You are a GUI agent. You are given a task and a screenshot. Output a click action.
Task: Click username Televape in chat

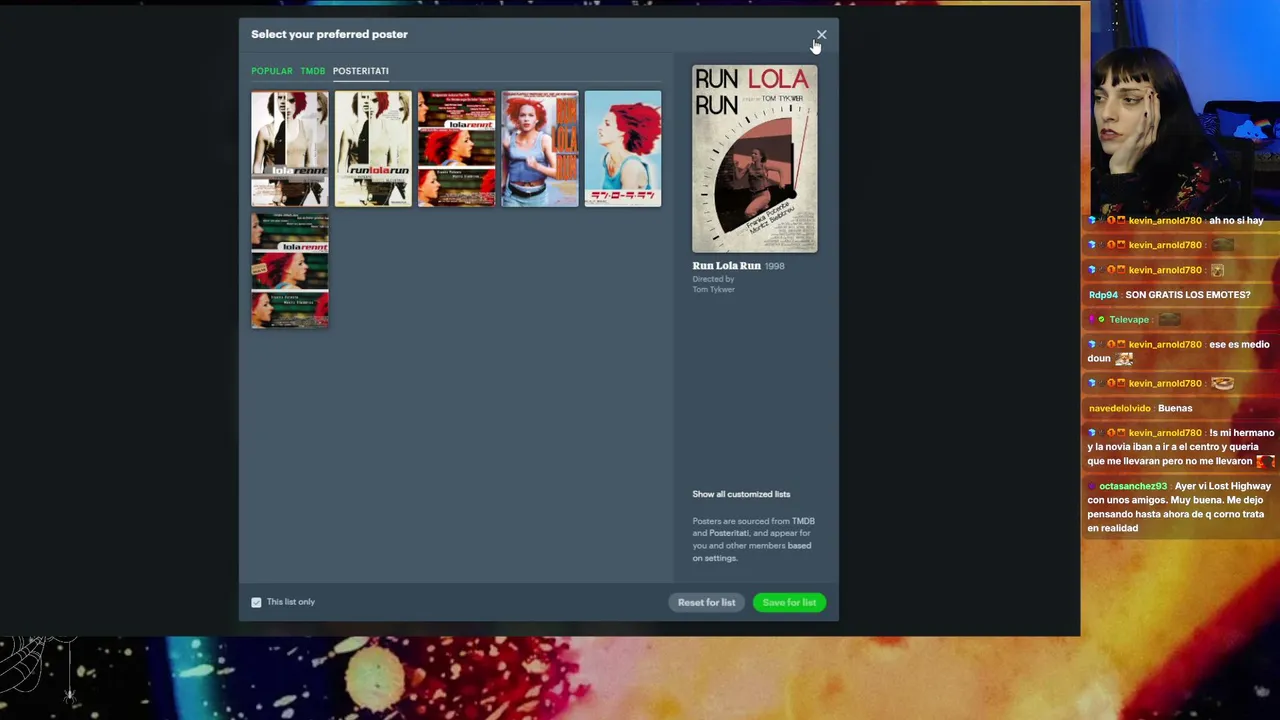1129,320
